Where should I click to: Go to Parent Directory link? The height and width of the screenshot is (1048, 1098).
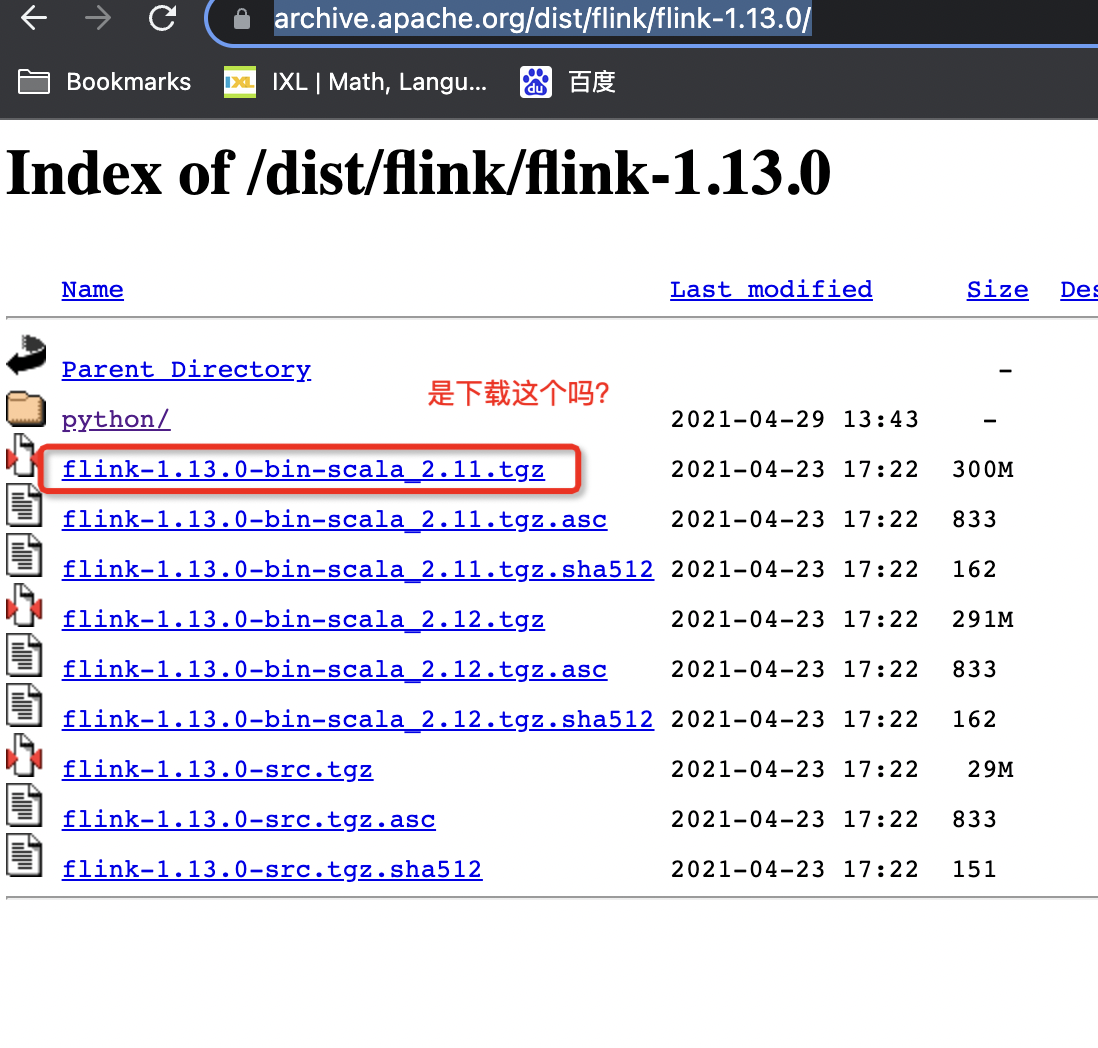pos(186,369)
